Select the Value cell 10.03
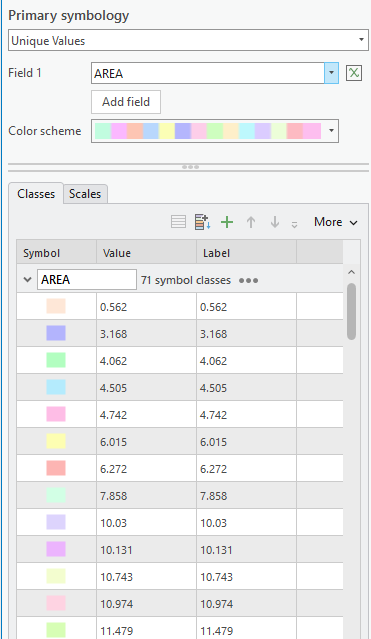 tap(146, 522)
